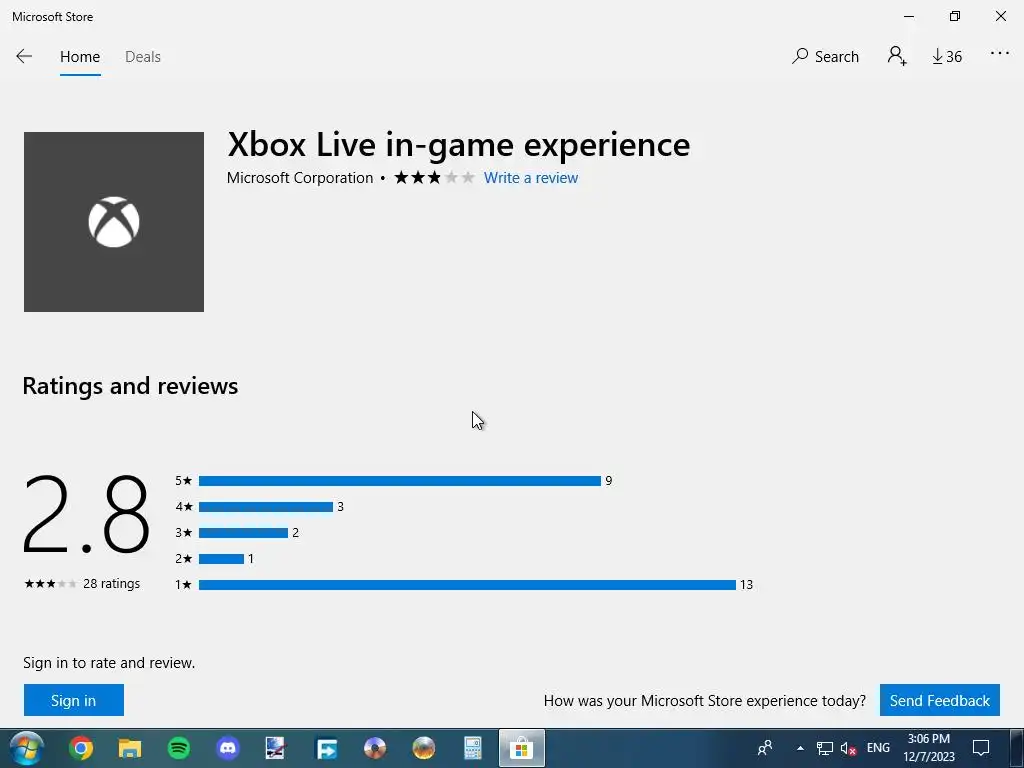Open the round globe icon in the taskbar
Image resolution: width=1024 pixels, height=768 pixels.
coord(424,748)
